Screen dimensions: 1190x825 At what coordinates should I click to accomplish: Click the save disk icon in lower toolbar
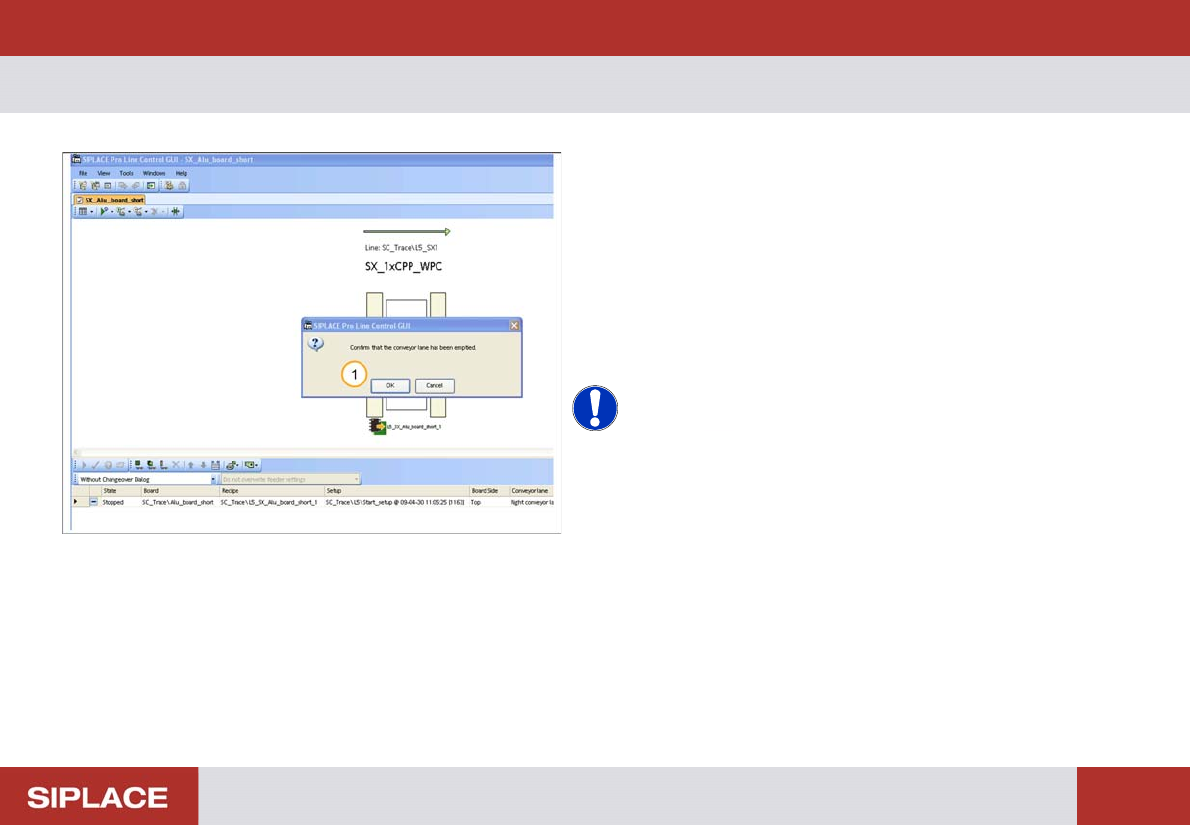216,465
